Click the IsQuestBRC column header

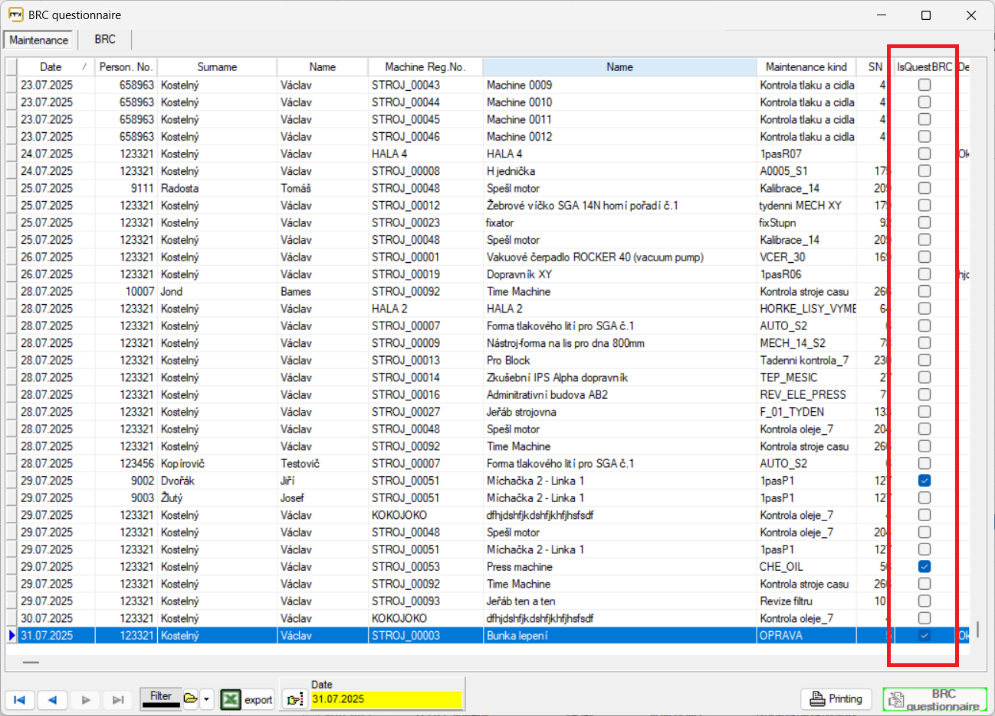coord(924,67)
